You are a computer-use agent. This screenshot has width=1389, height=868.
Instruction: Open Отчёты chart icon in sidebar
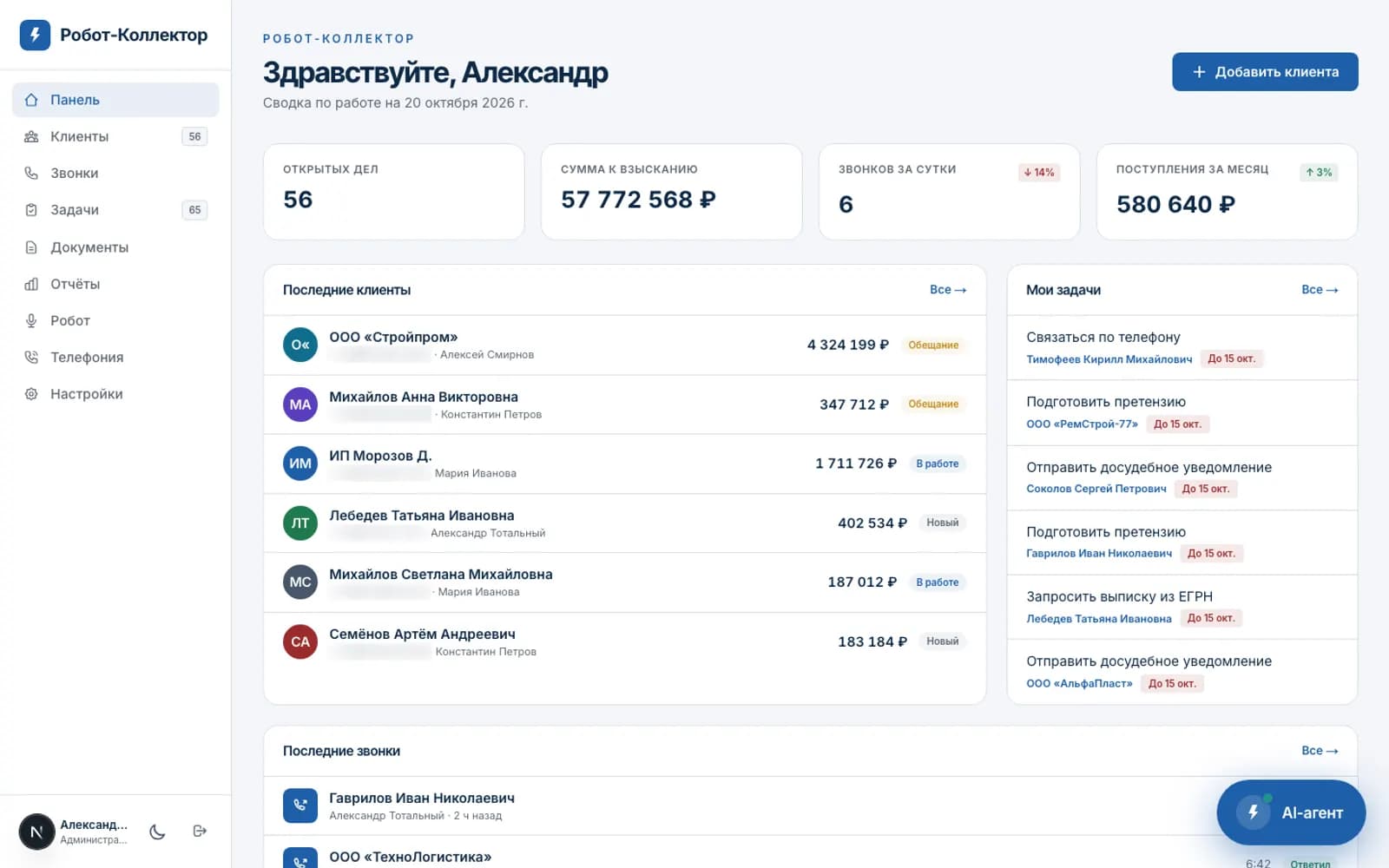pyautogui.click(x=31, y=284)
